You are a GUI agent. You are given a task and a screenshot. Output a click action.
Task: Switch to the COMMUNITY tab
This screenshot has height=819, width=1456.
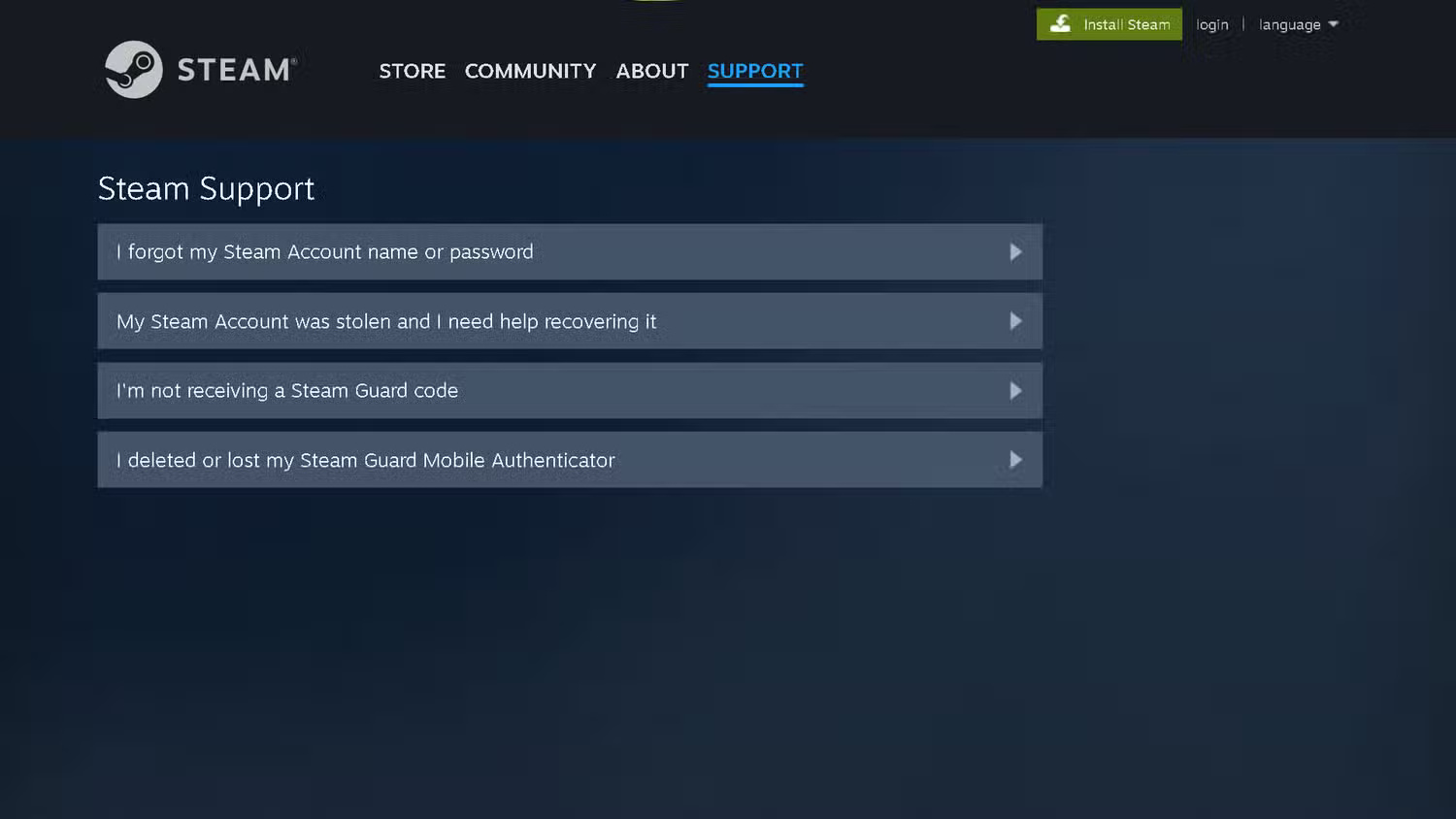[x=530, y=71]
